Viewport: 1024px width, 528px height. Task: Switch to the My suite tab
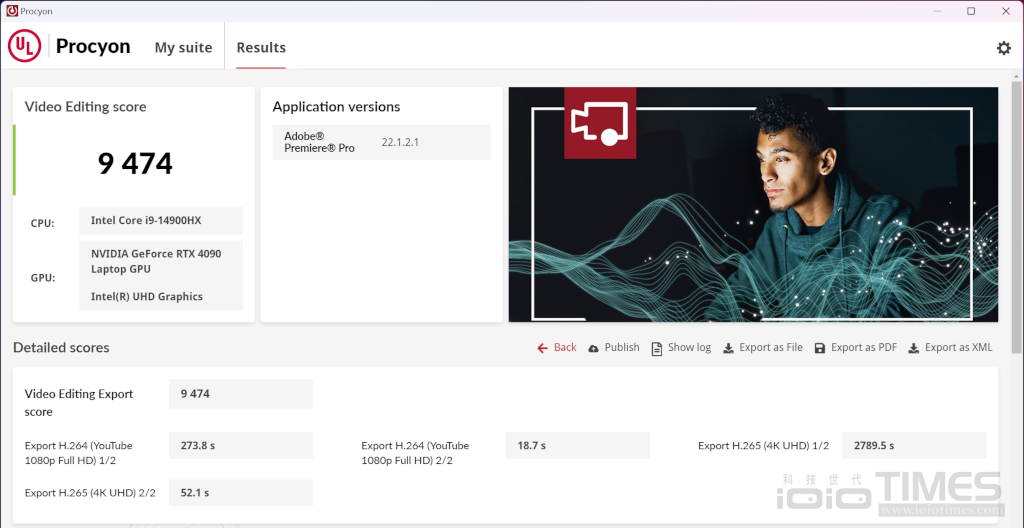184,48
